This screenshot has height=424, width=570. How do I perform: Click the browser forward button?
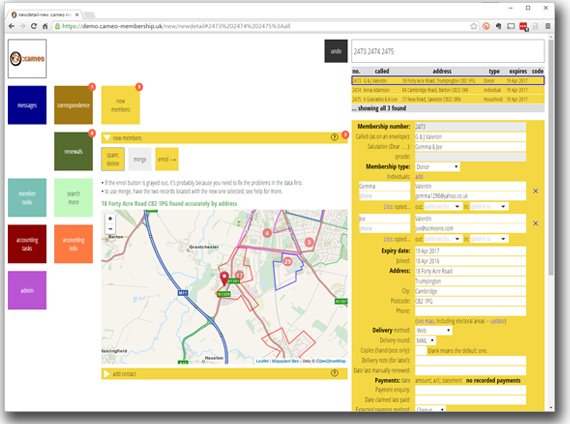pos(23,26)
